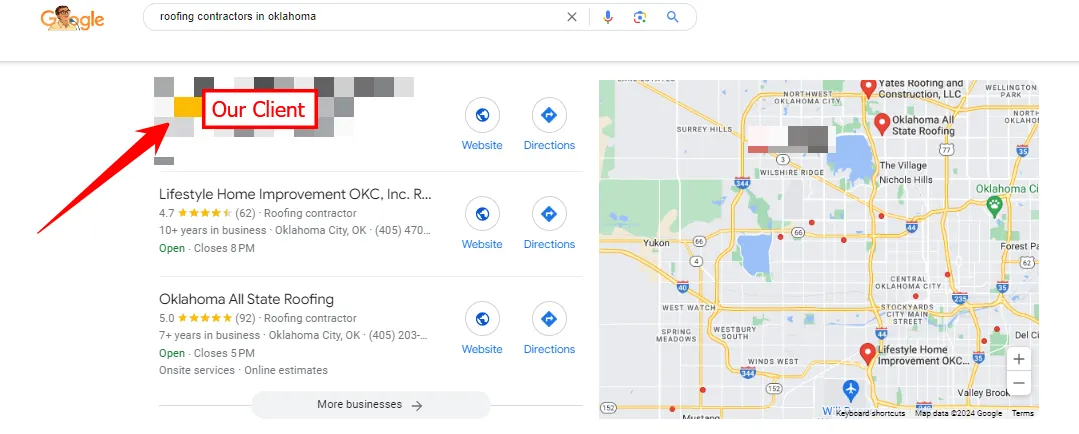Screen dimensions: 1079x434
Task: Click inside the roofing contractors search field
Action: [350, 17]
